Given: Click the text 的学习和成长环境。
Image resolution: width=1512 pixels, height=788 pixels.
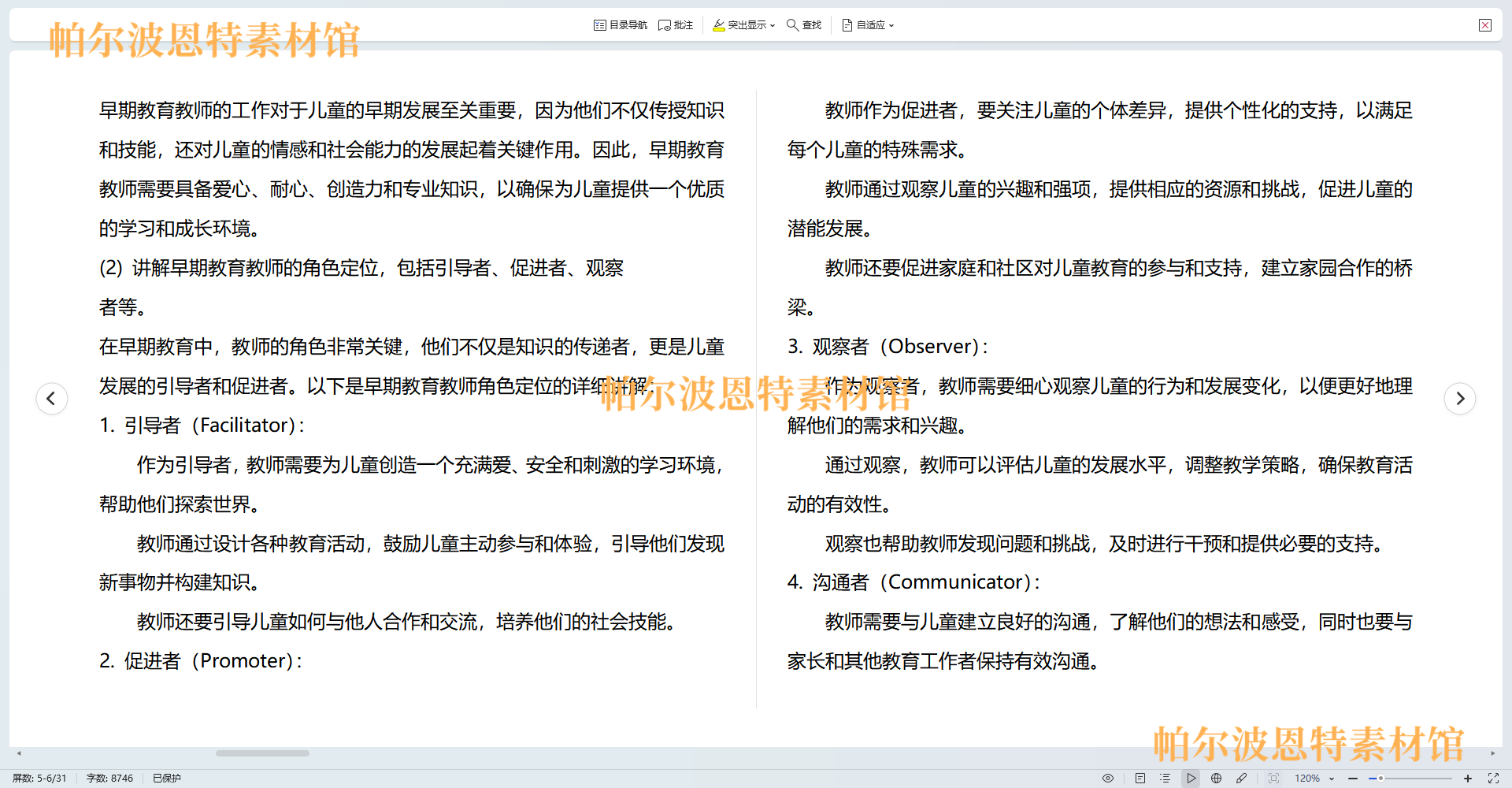Looking at the screenshot, I should click(180, 229).
